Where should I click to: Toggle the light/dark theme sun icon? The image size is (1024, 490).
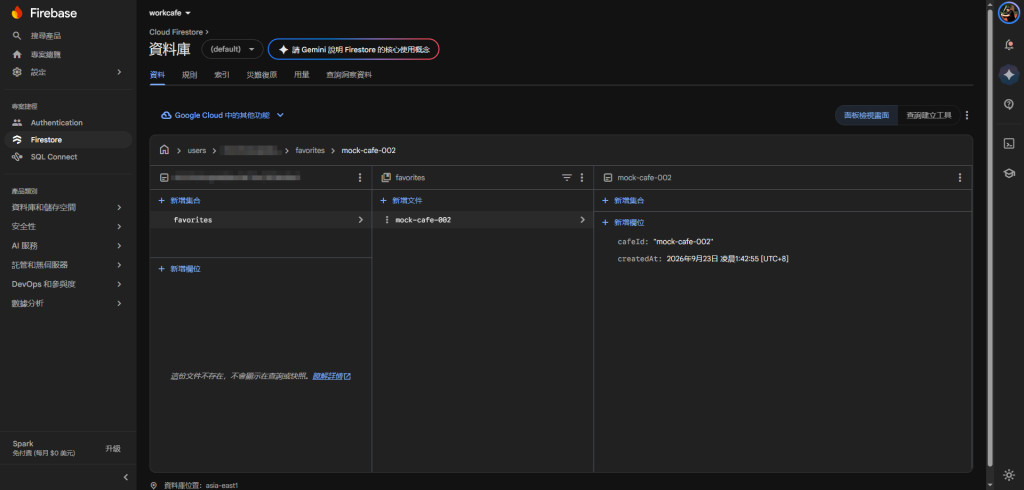[1008, 475]
